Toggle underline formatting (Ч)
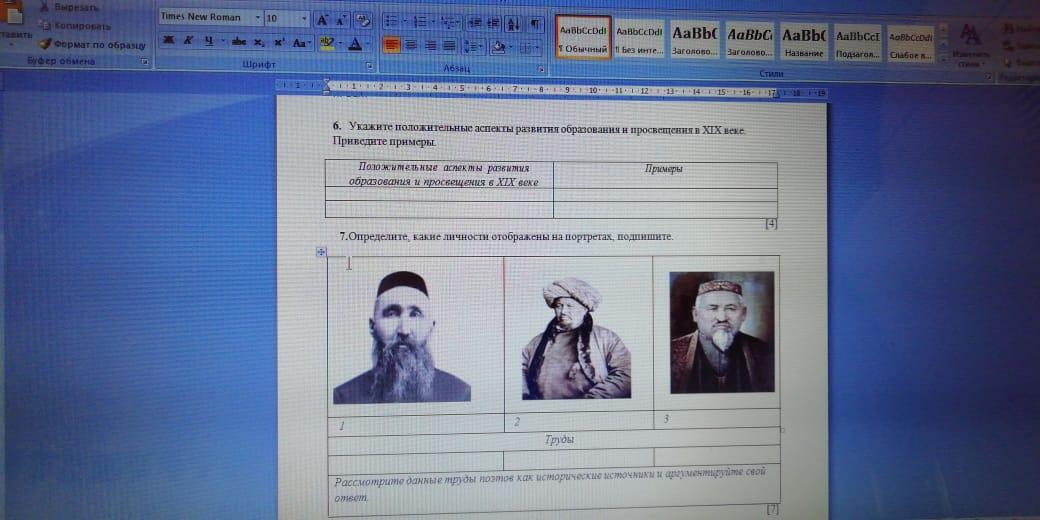This screenshot has height=520, width=1040. 208,41
